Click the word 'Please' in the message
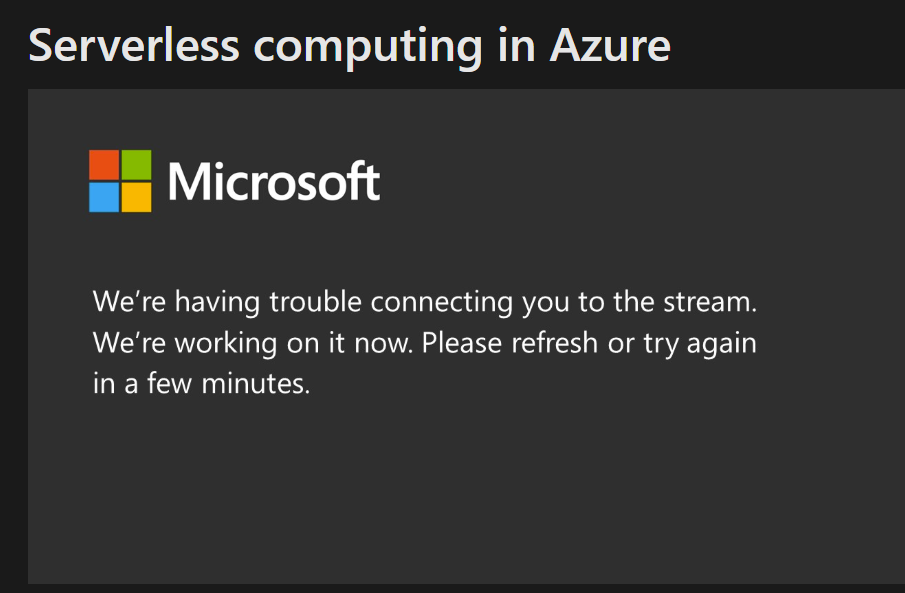The image size is (905, 593). click(x=461, y=343)
